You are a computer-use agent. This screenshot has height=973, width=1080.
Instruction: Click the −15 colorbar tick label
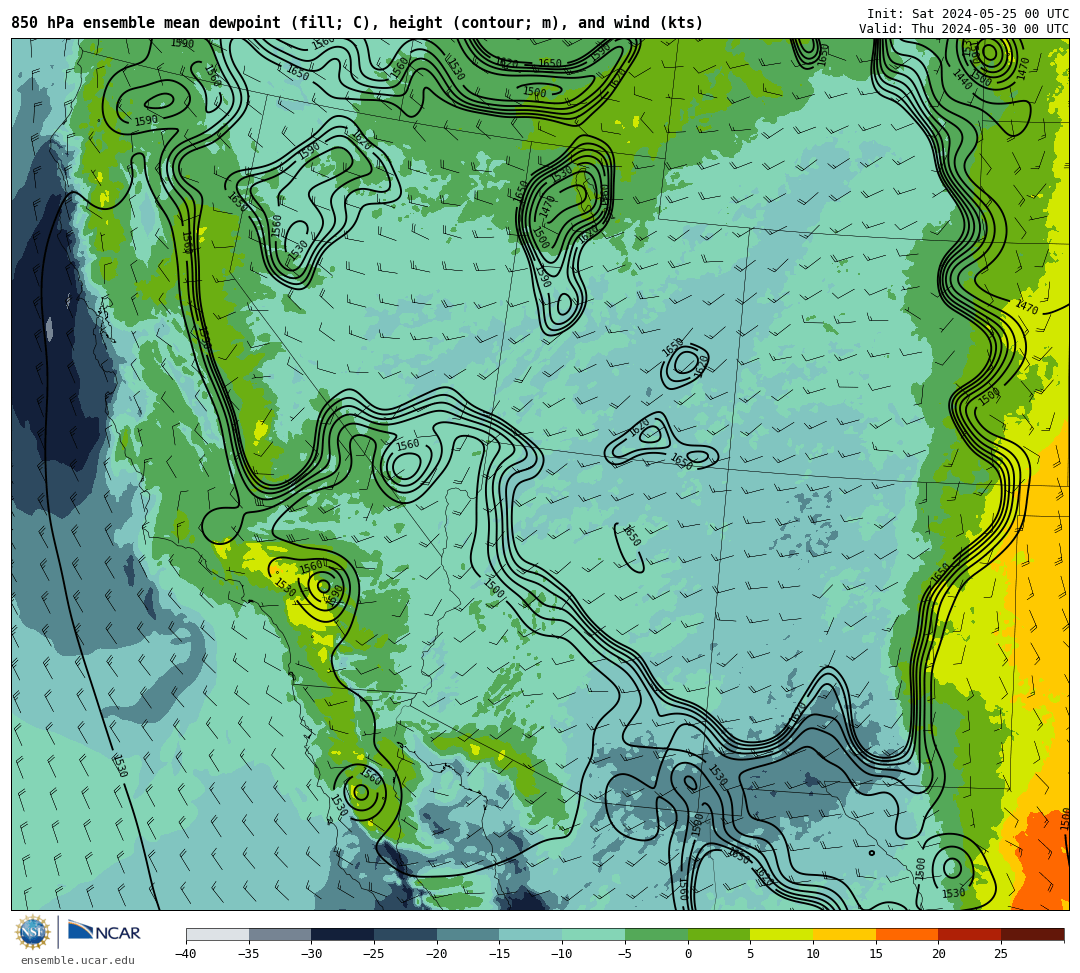tap(499, 954)
